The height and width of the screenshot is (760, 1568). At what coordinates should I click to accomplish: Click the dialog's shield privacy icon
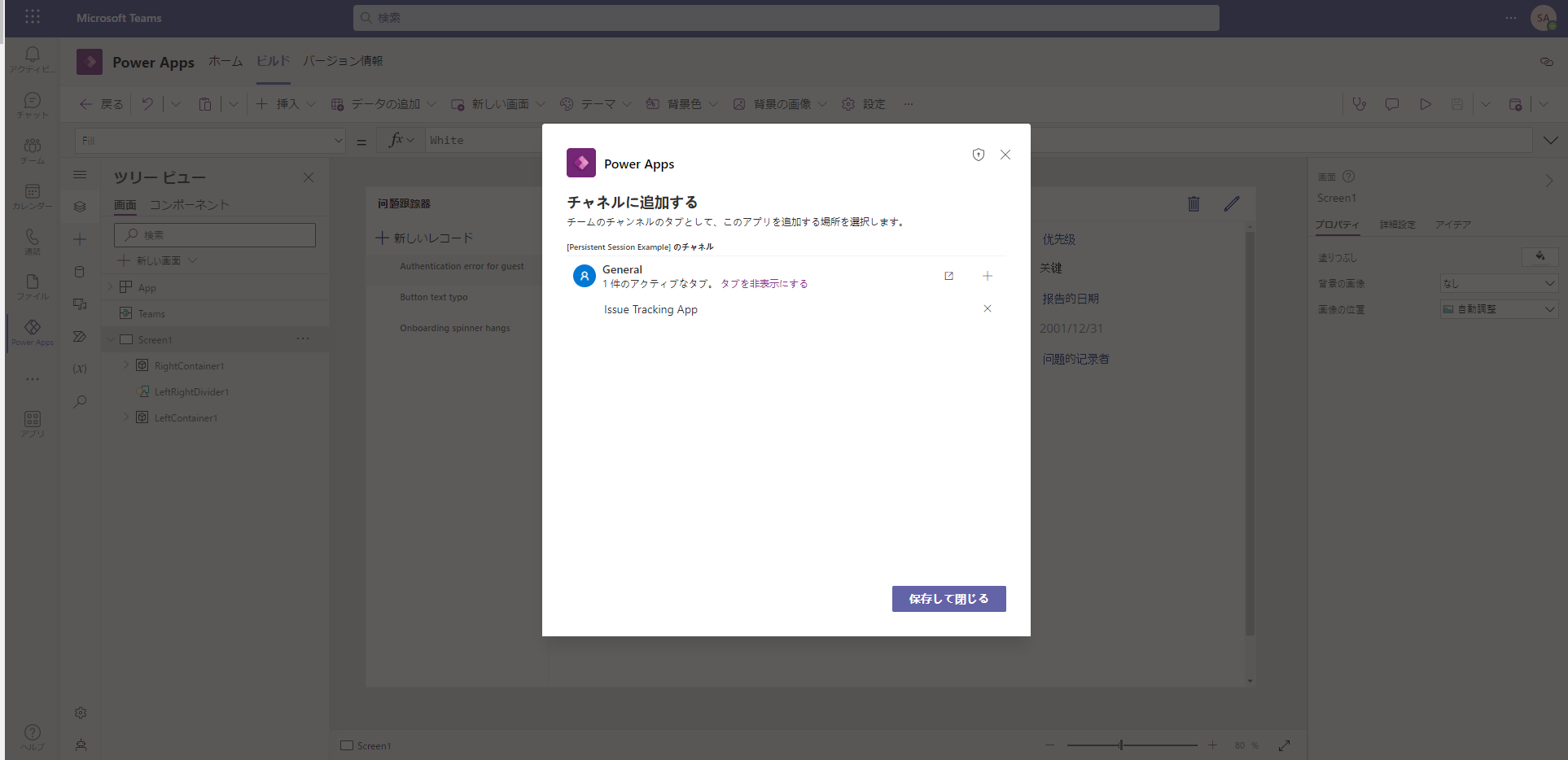(979, 155)
